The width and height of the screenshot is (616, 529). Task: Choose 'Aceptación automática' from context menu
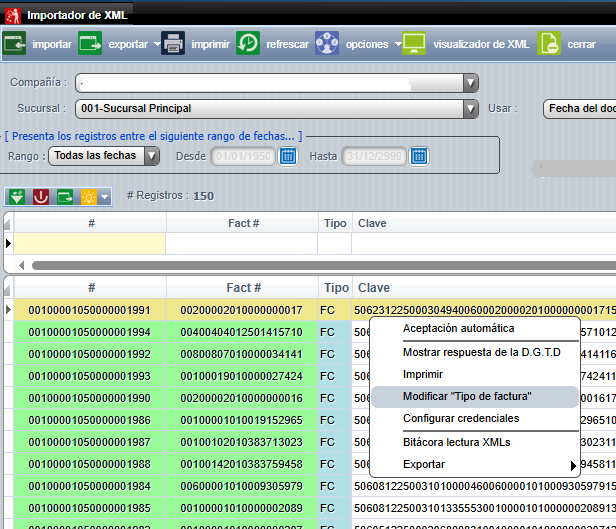[x=458, y=328]
